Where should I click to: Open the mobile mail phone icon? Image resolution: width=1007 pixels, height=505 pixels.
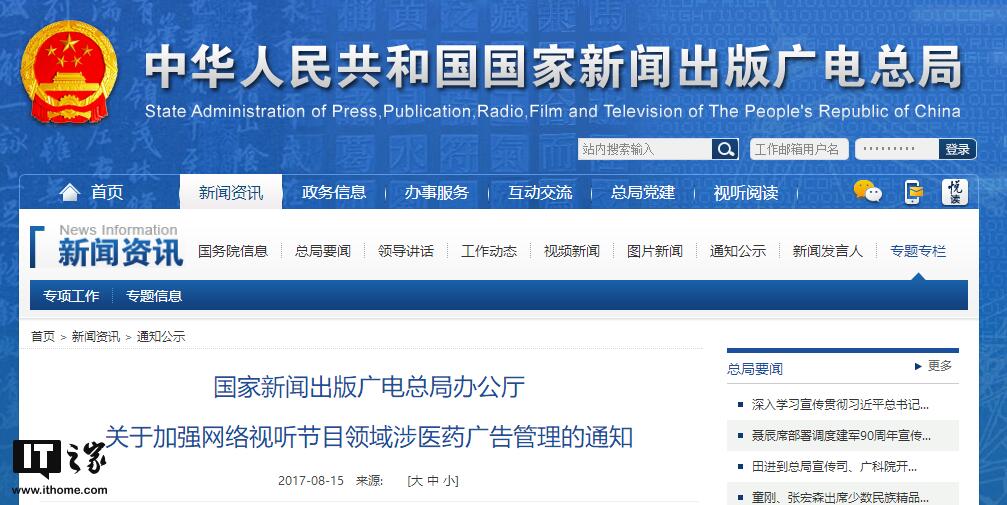click(x=913, y=192)
